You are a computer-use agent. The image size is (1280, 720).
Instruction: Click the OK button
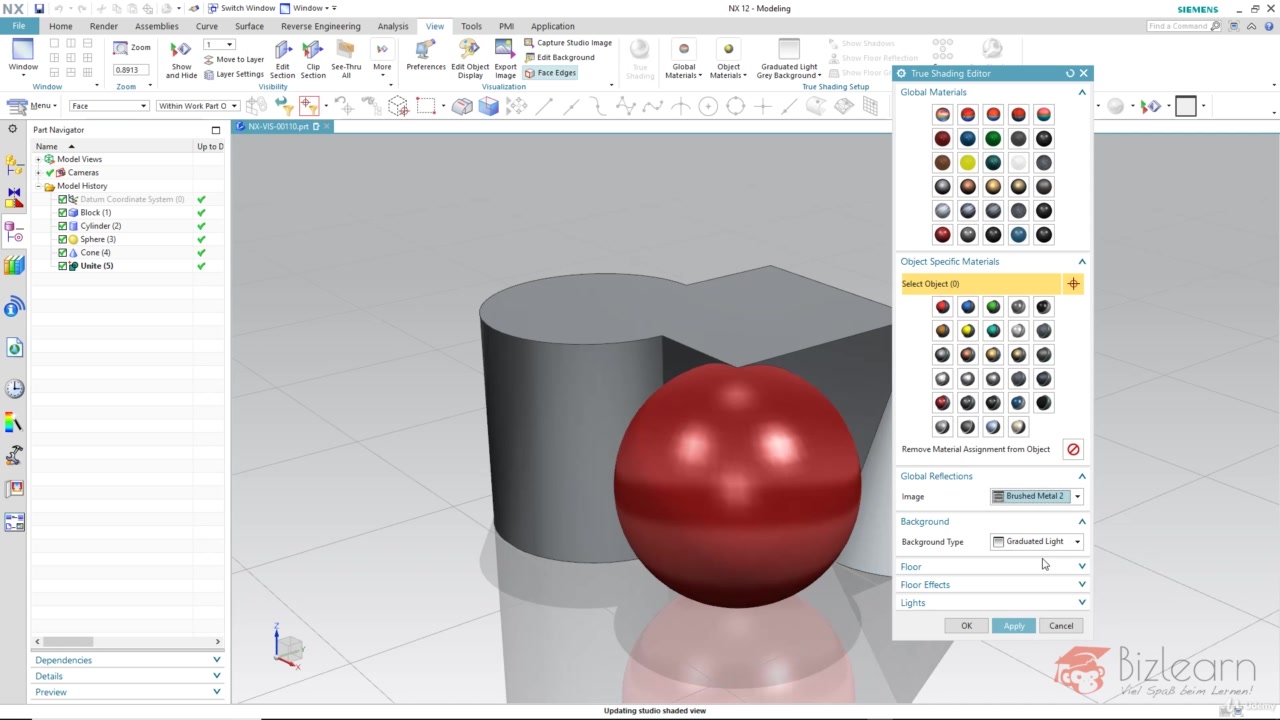click(966, 625)
